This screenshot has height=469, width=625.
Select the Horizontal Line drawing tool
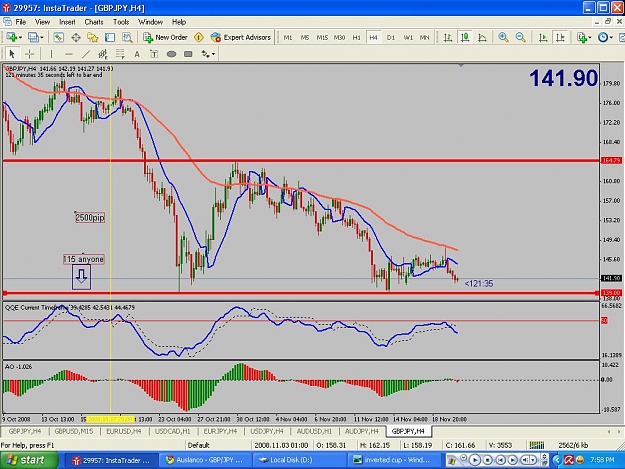point(69,54)
